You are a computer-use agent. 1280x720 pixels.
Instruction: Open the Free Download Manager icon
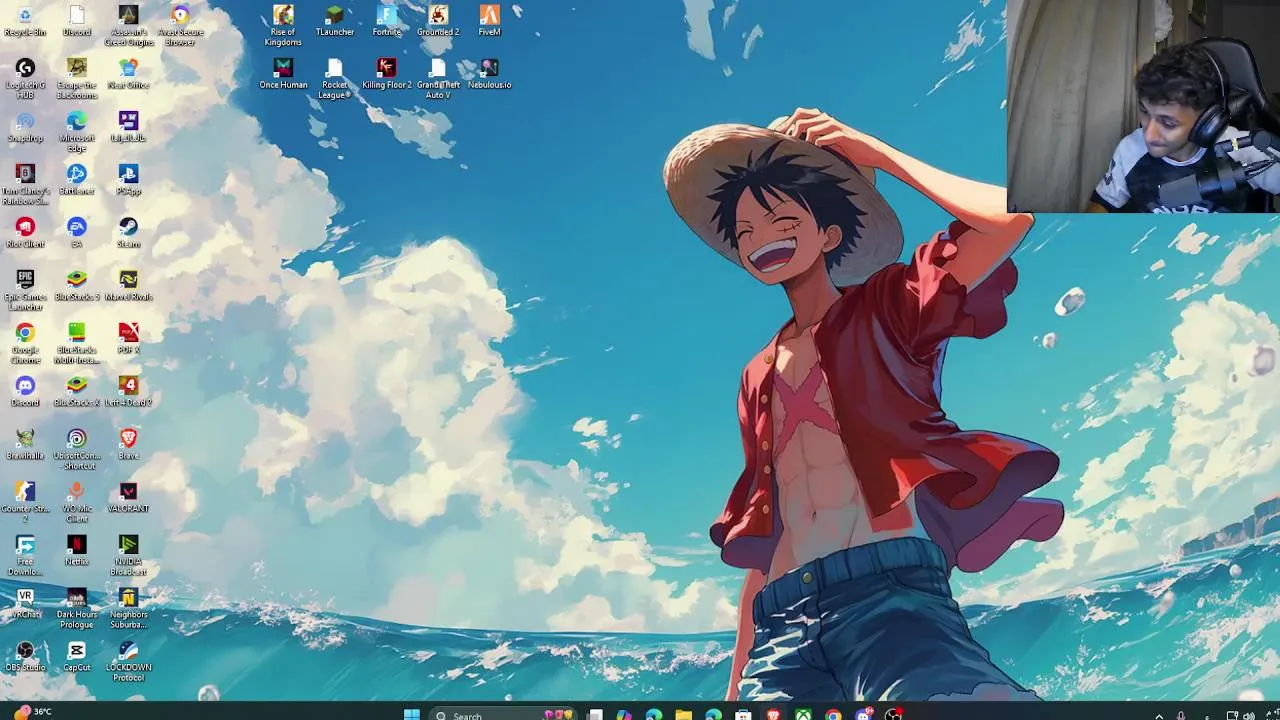[25, 556]
